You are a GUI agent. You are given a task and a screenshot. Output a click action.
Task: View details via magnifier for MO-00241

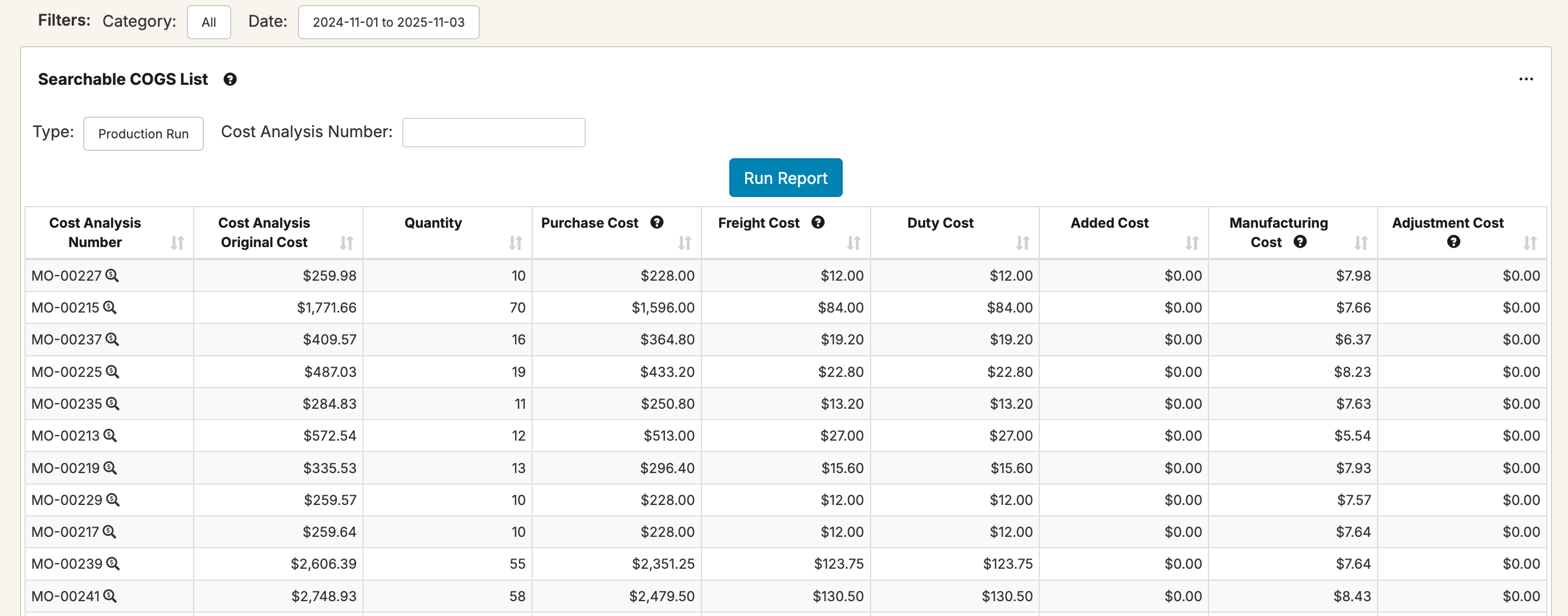(x=109, y=596)
